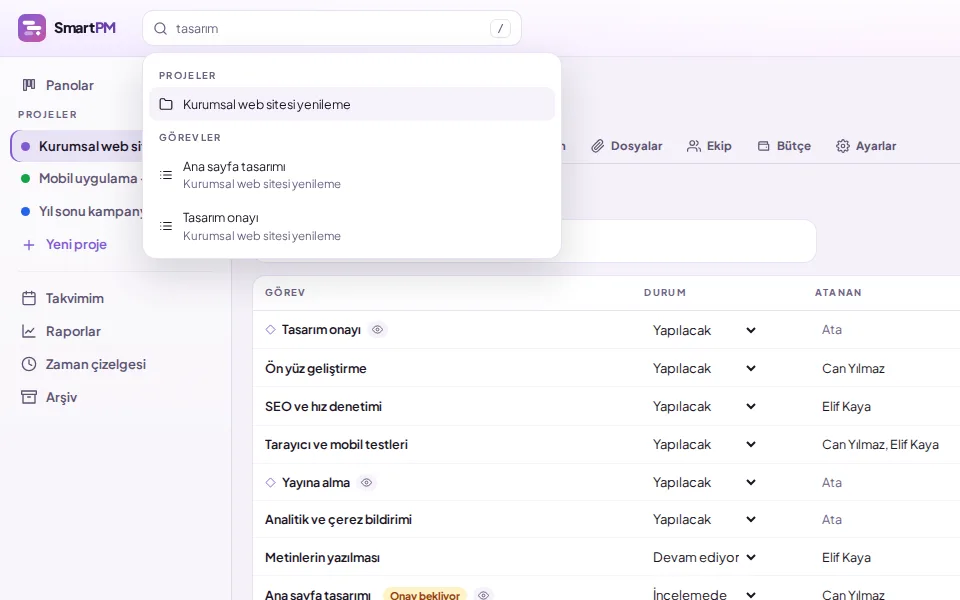Open Kurumsal web sitesi project in sidebar
Image resolution: width=960 pixels, height=600 pixels.
(77, 146)
